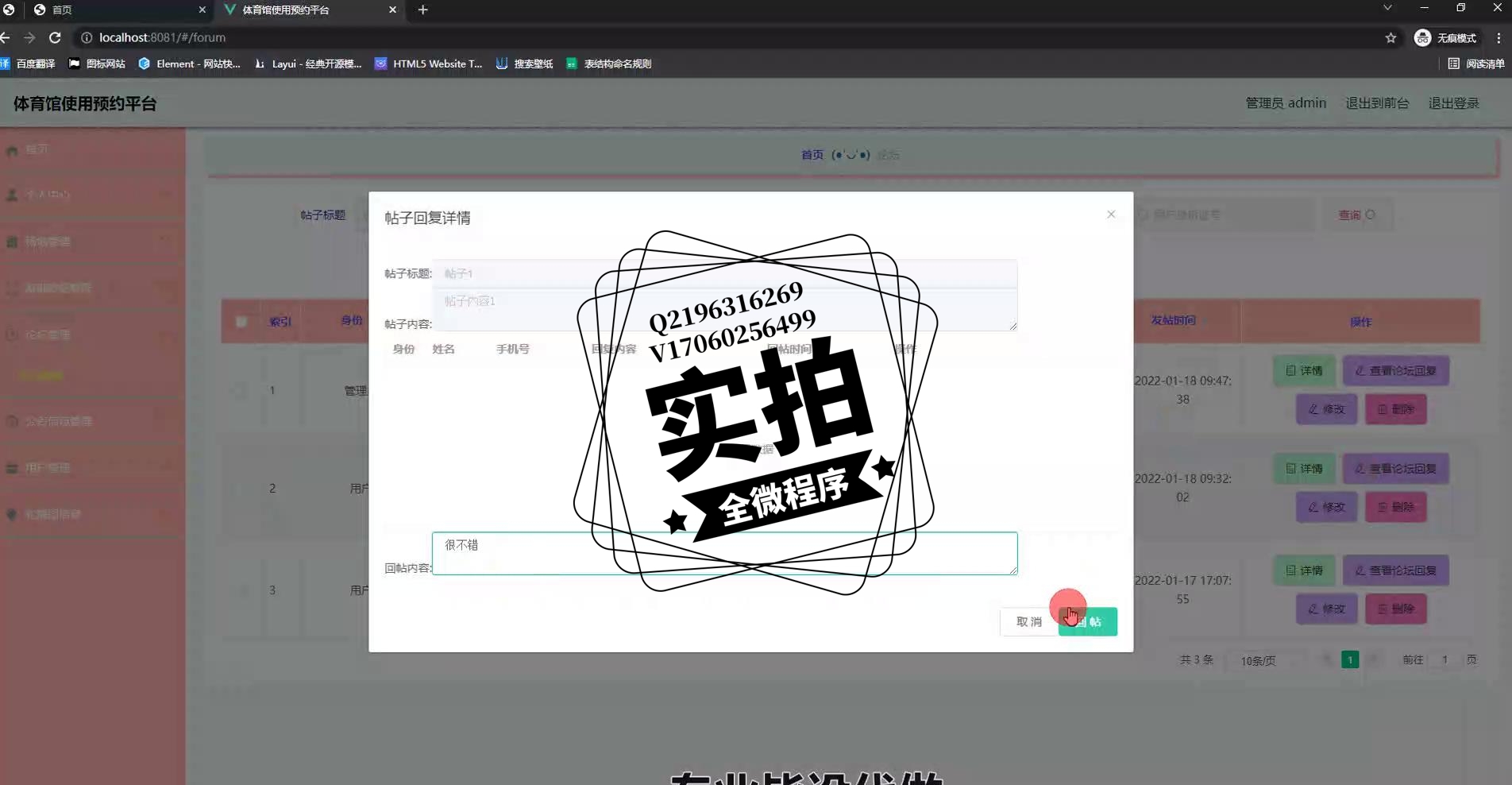Close the 首页 browser tab

pos(202,10)
